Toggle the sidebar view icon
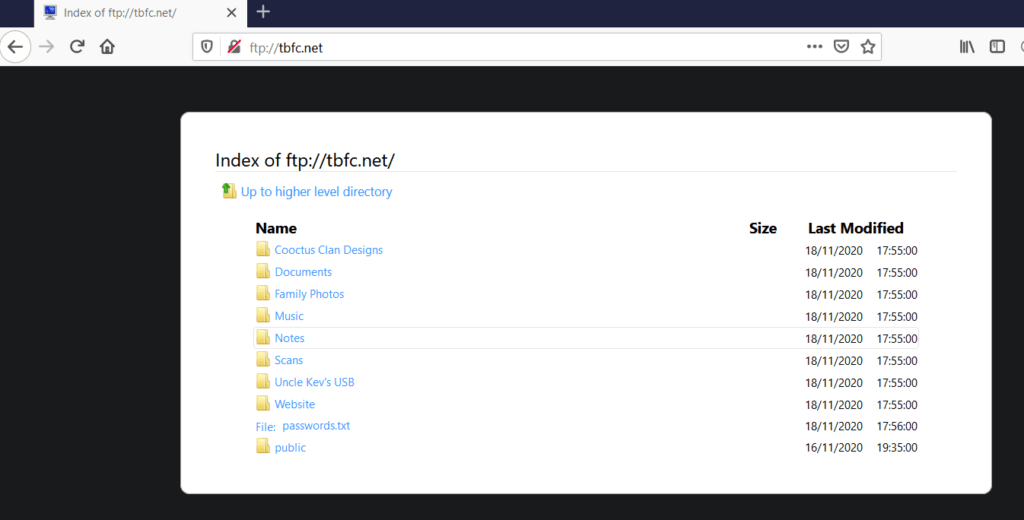The width and height of the screenshot is (1024, 520). 997,47
